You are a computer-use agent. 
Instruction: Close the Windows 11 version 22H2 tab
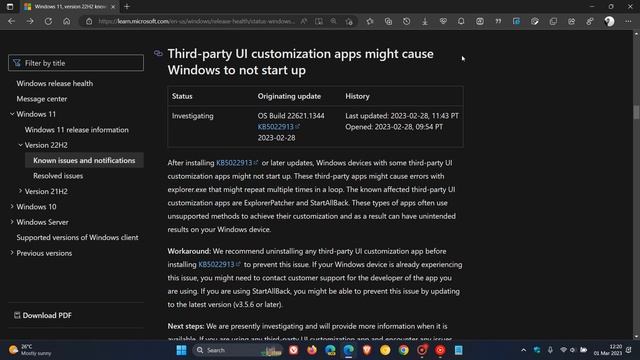113,7
